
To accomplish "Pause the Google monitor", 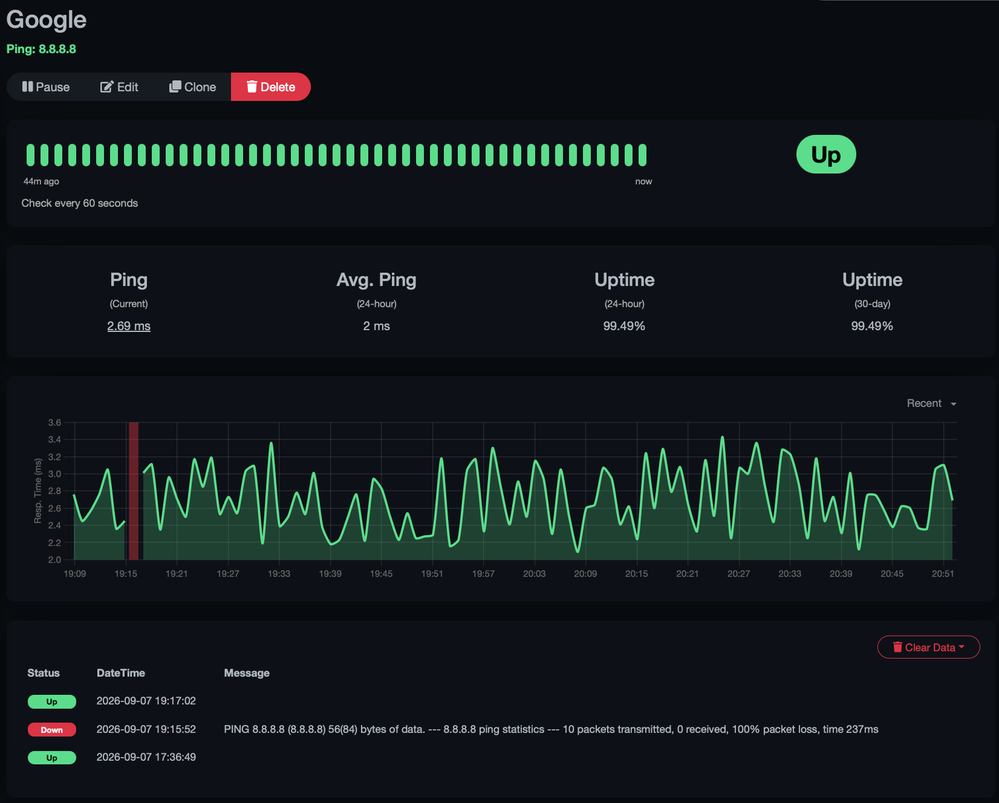I will (46, 87).
